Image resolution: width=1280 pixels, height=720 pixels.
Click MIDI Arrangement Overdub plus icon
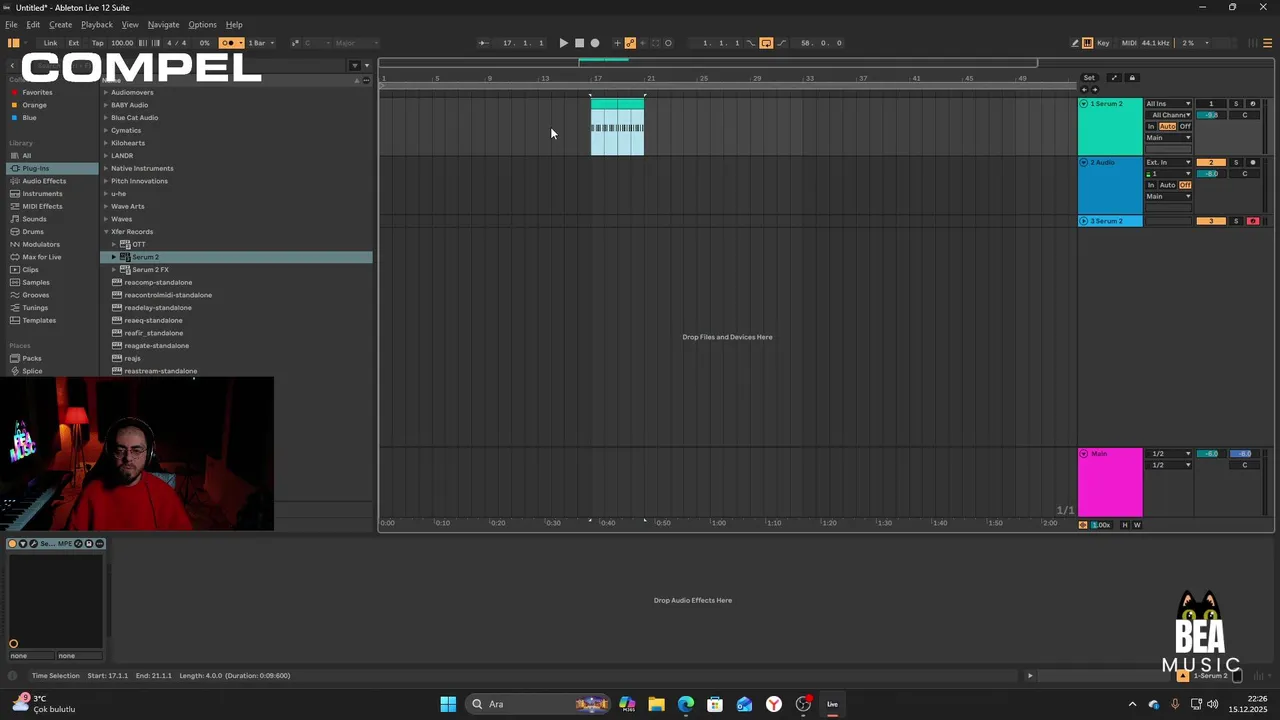tap(617, 43)
